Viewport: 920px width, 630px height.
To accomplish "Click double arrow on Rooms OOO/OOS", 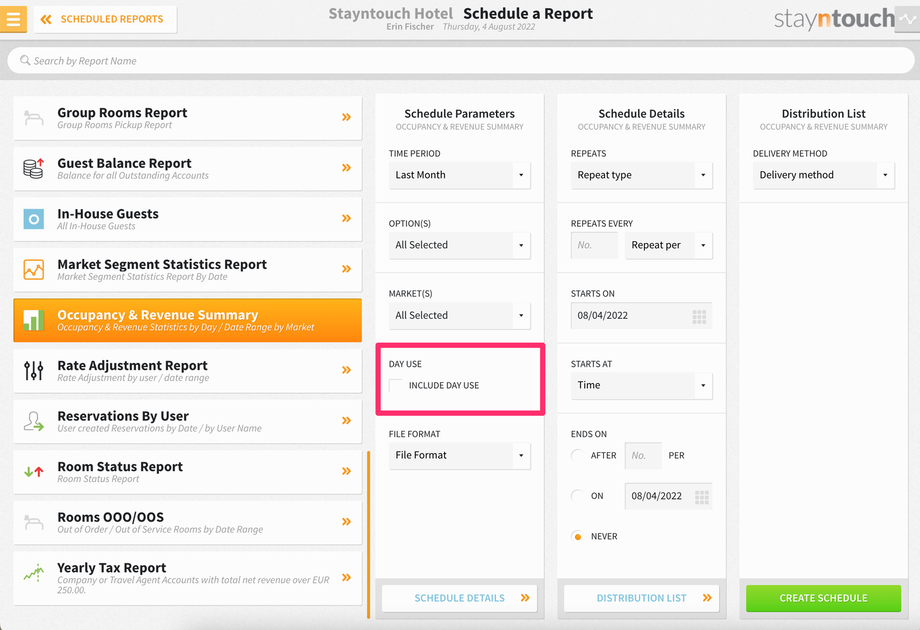I will point(347,521).
